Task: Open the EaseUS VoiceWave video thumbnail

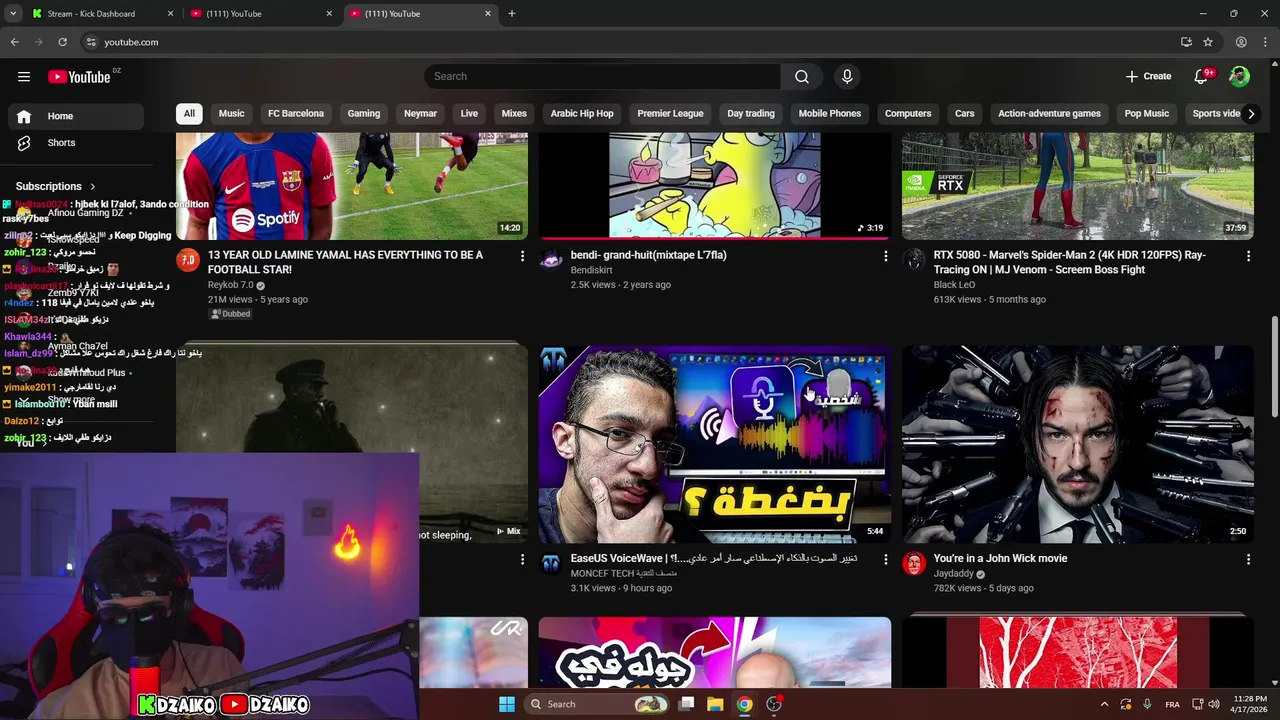Action: (714, 444)
